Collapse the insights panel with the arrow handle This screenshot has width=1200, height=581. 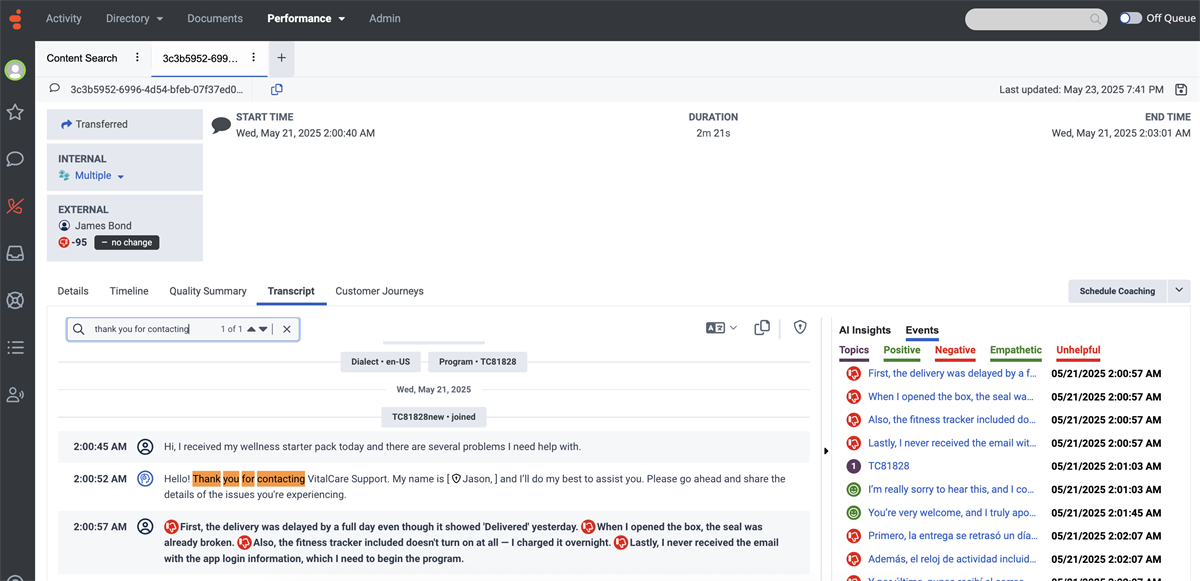click(x=826, y=451)
